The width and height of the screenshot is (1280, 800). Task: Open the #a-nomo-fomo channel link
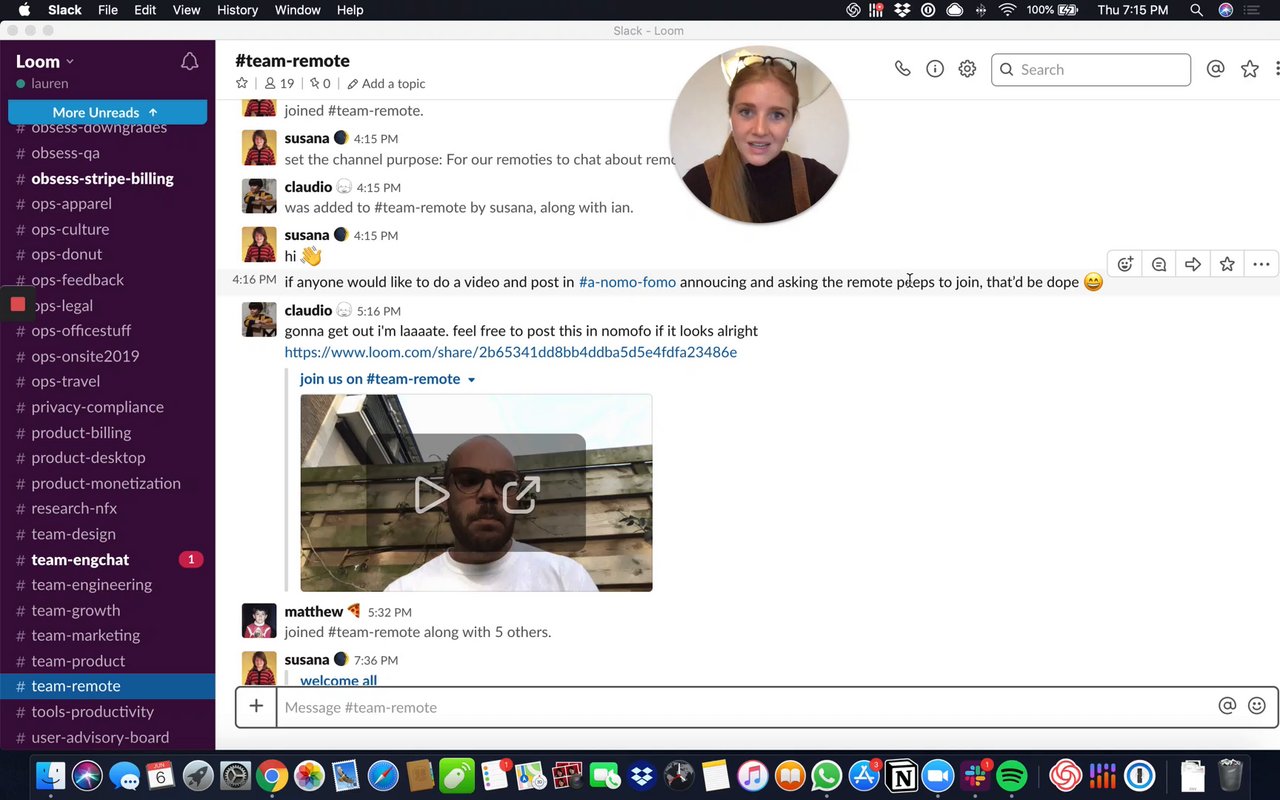[627, 282]
